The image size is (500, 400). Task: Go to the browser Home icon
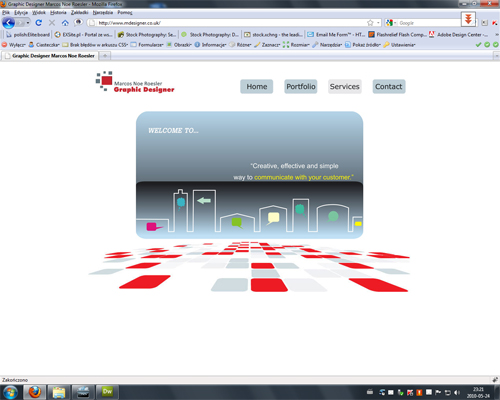(x=65, y=23)
